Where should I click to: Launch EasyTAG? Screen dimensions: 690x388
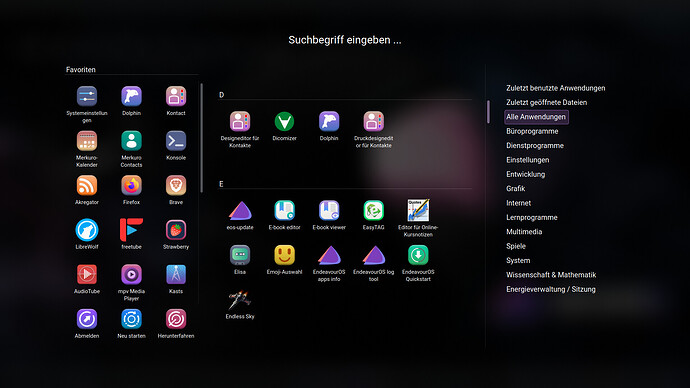[x=373, y=211]
